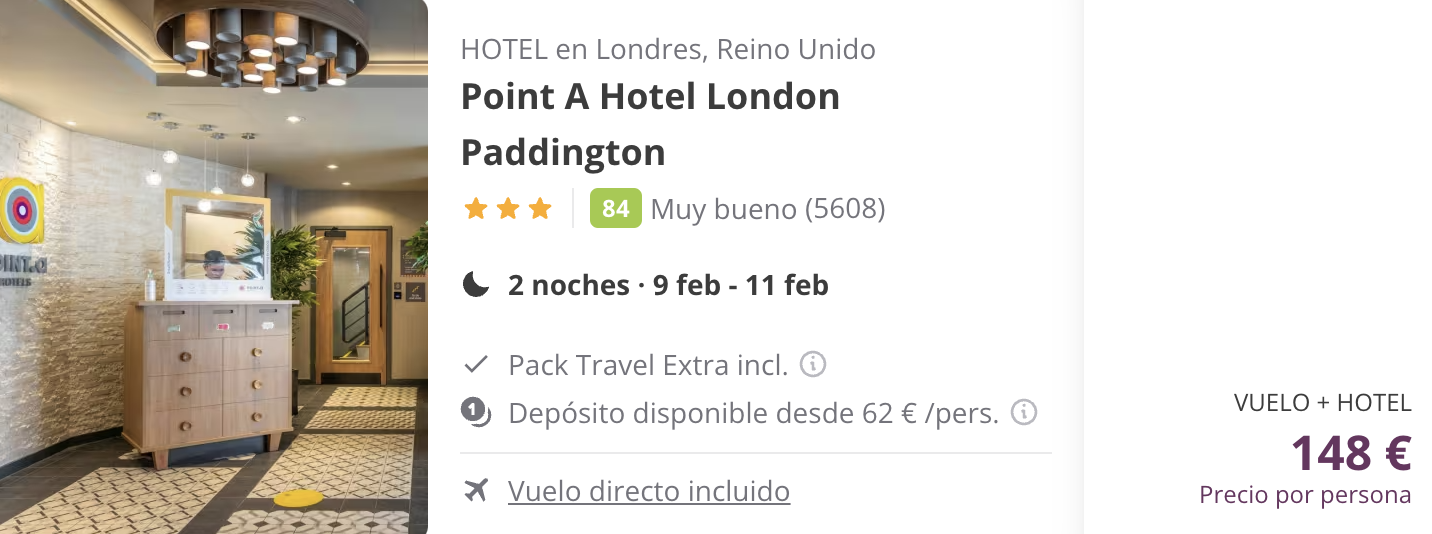This screenshot has height=534, width=1432.
Task: Click the info icon beside Pack Travel Extra
Action: (813, 364)
